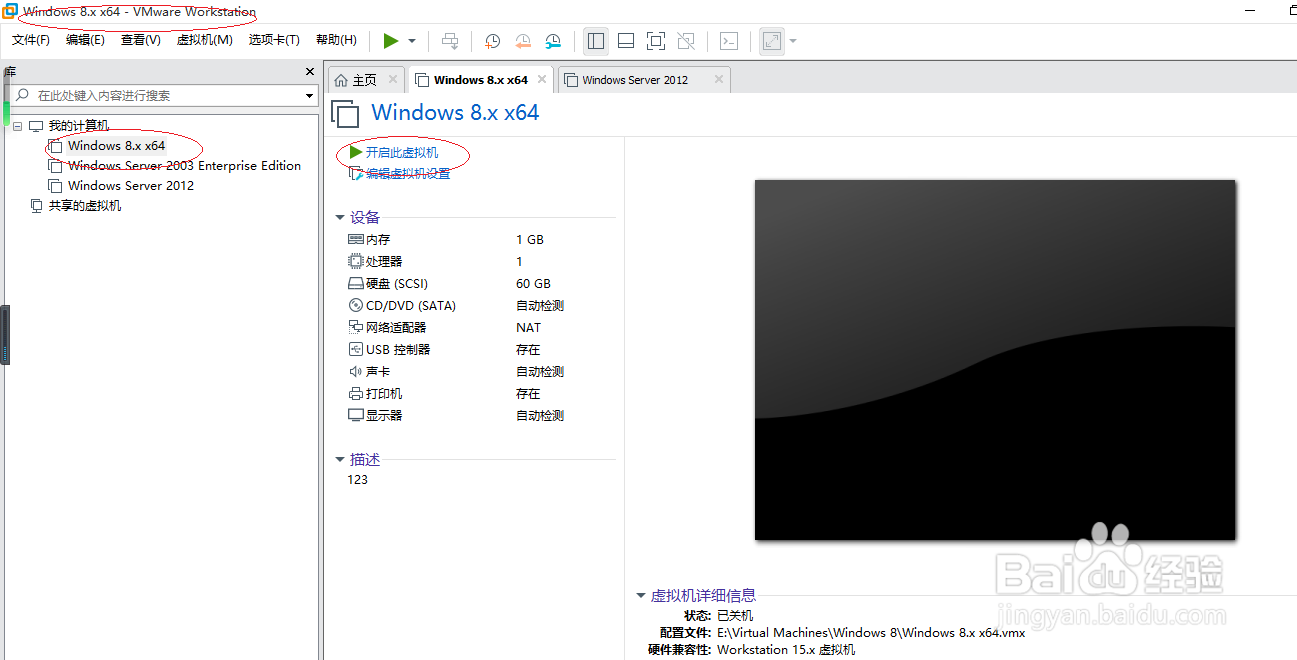Select 共享的虚拟机 in the library
Screen dimensions: 1297x660
(85, 206)
